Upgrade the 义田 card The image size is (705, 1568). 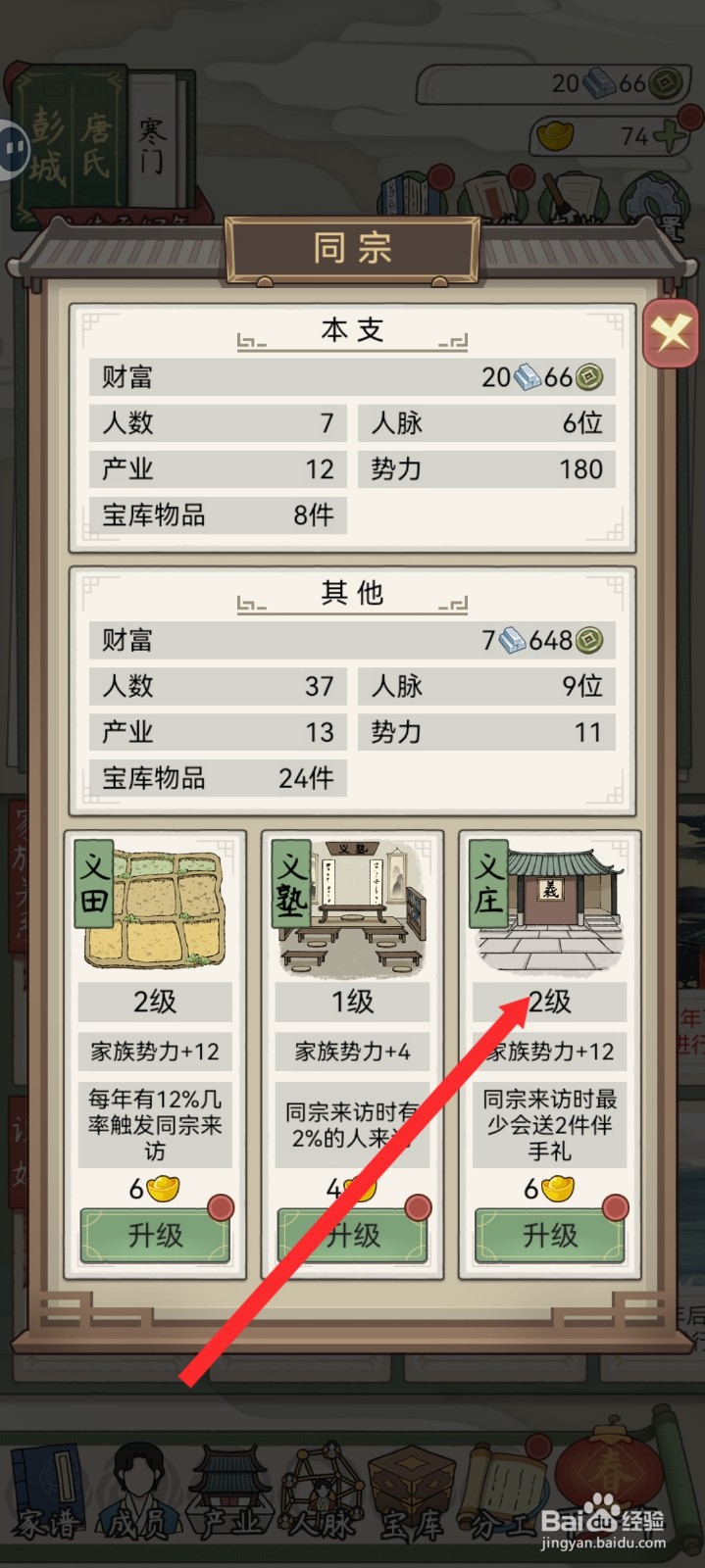point(155,1234)
